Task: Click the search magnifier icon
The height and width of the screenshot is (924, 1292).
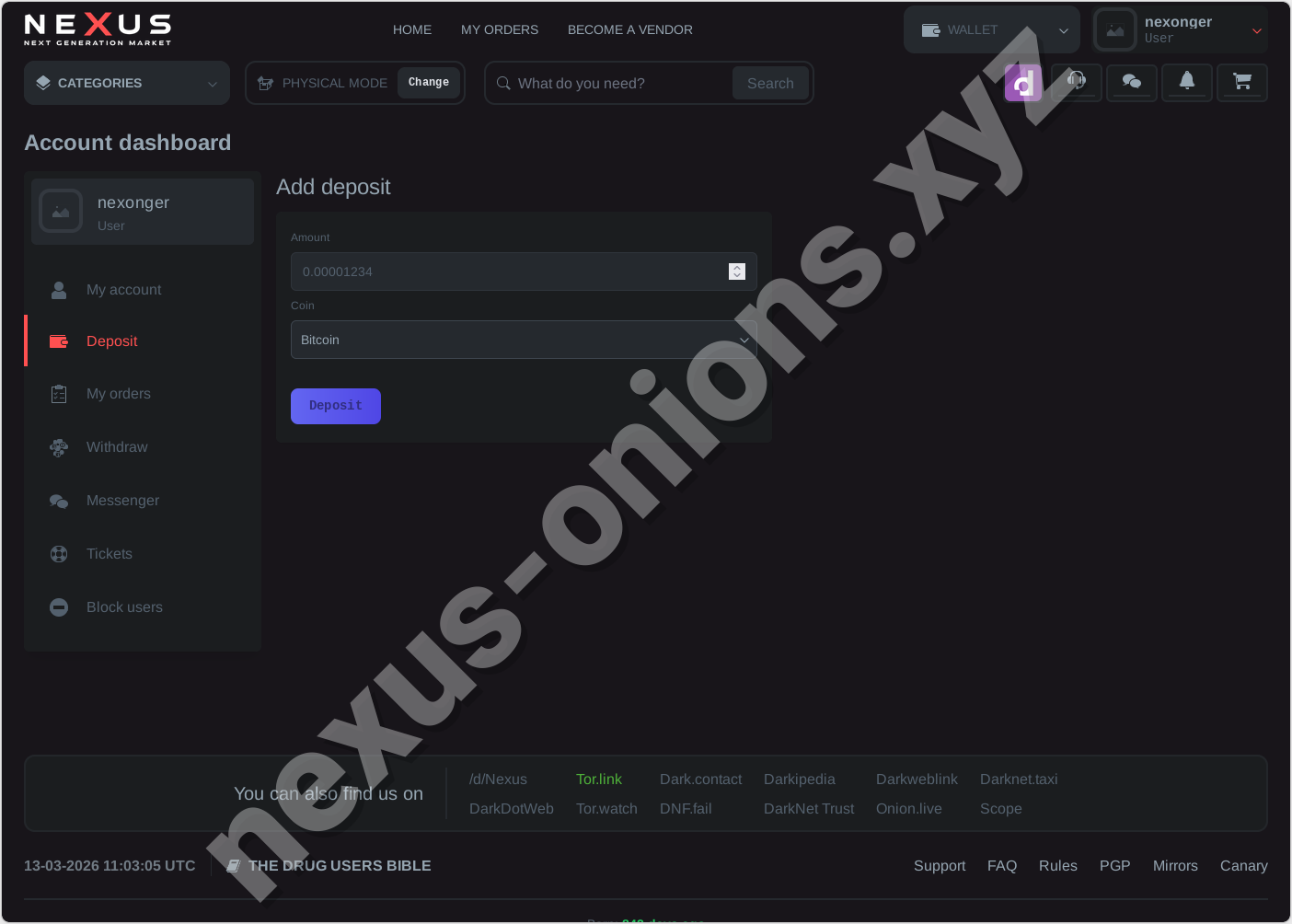Action: [503, 83]
